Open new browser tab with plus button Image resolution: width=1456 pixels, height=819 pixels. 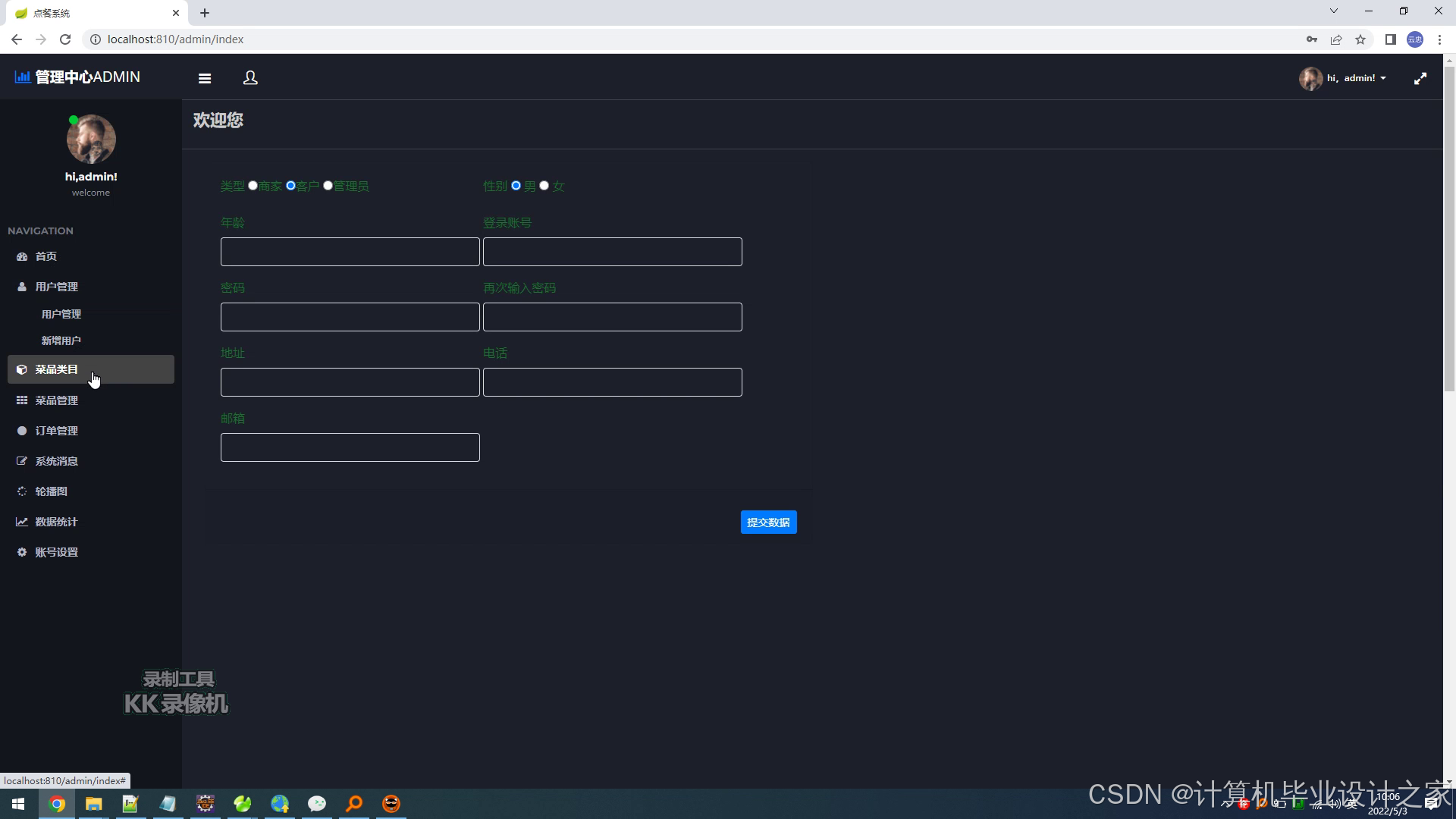[x=205, y=13]
